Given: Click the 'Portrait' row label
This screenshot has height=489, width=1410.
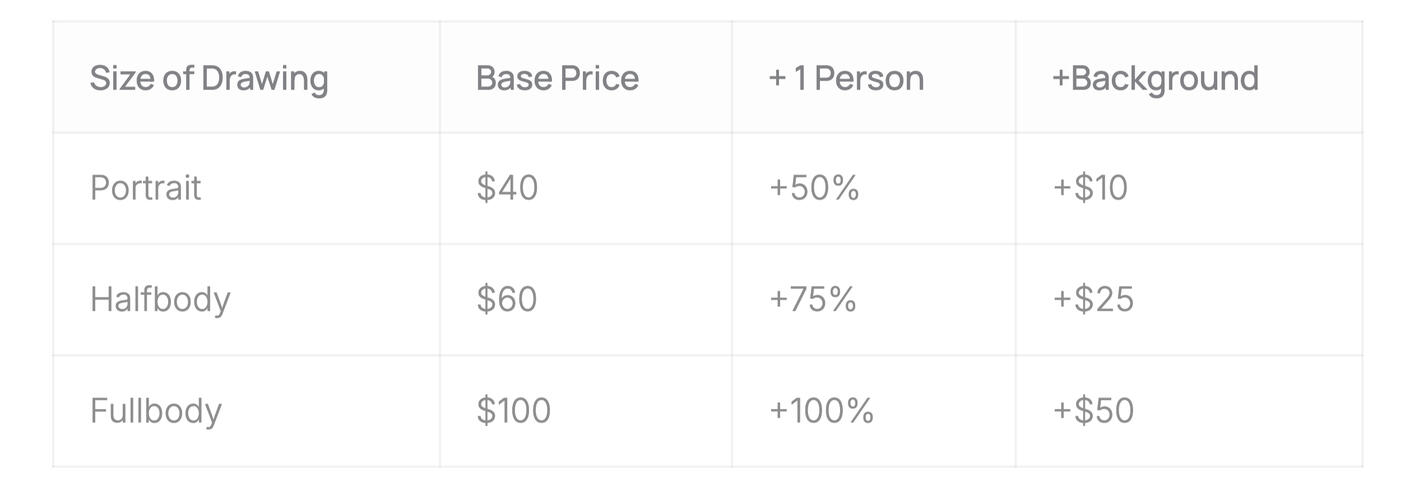Looking at the screenshot, I should (x=146, y=188).
